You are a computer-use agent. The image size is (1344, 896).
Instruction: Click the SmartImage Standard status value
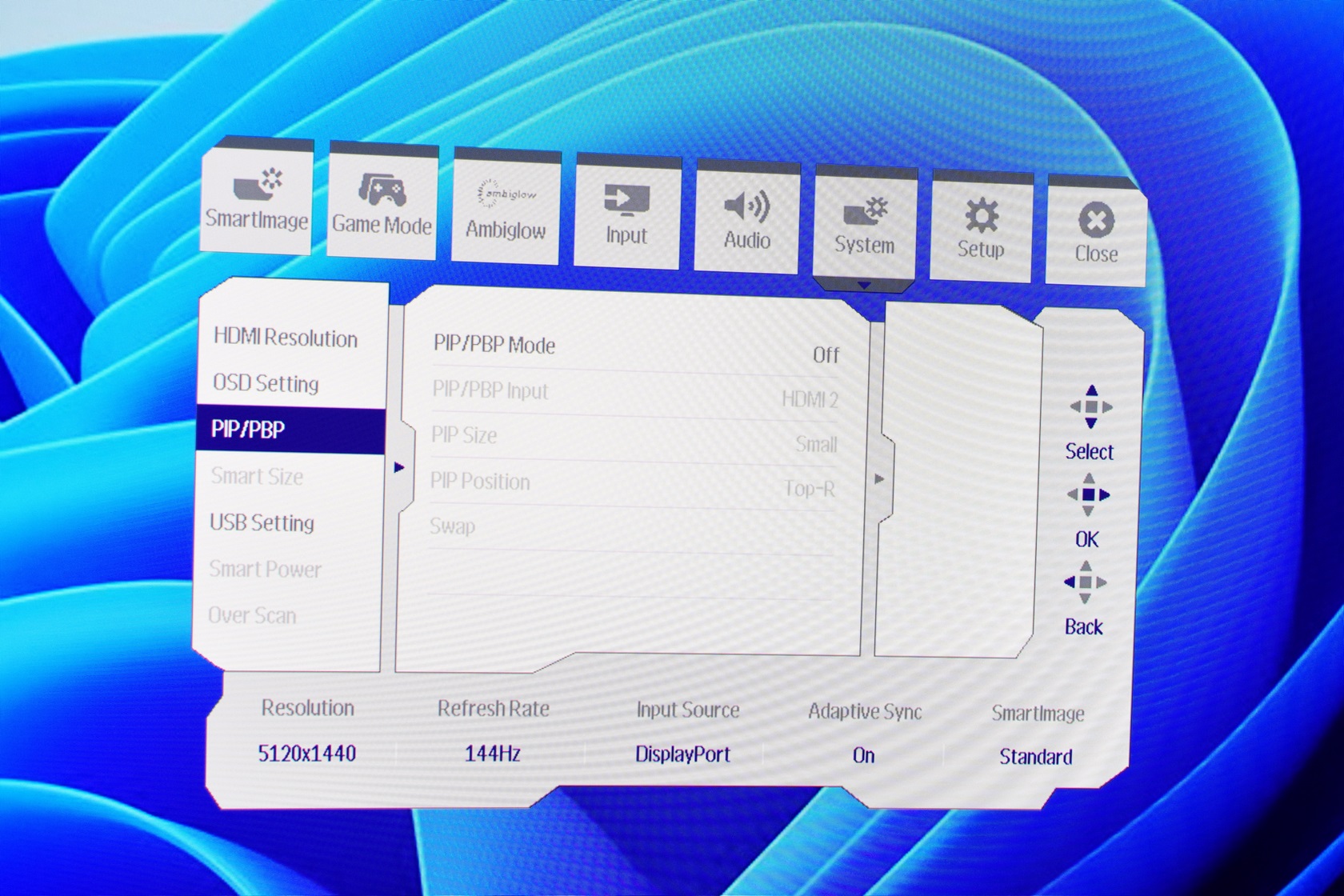[1036, 757]
